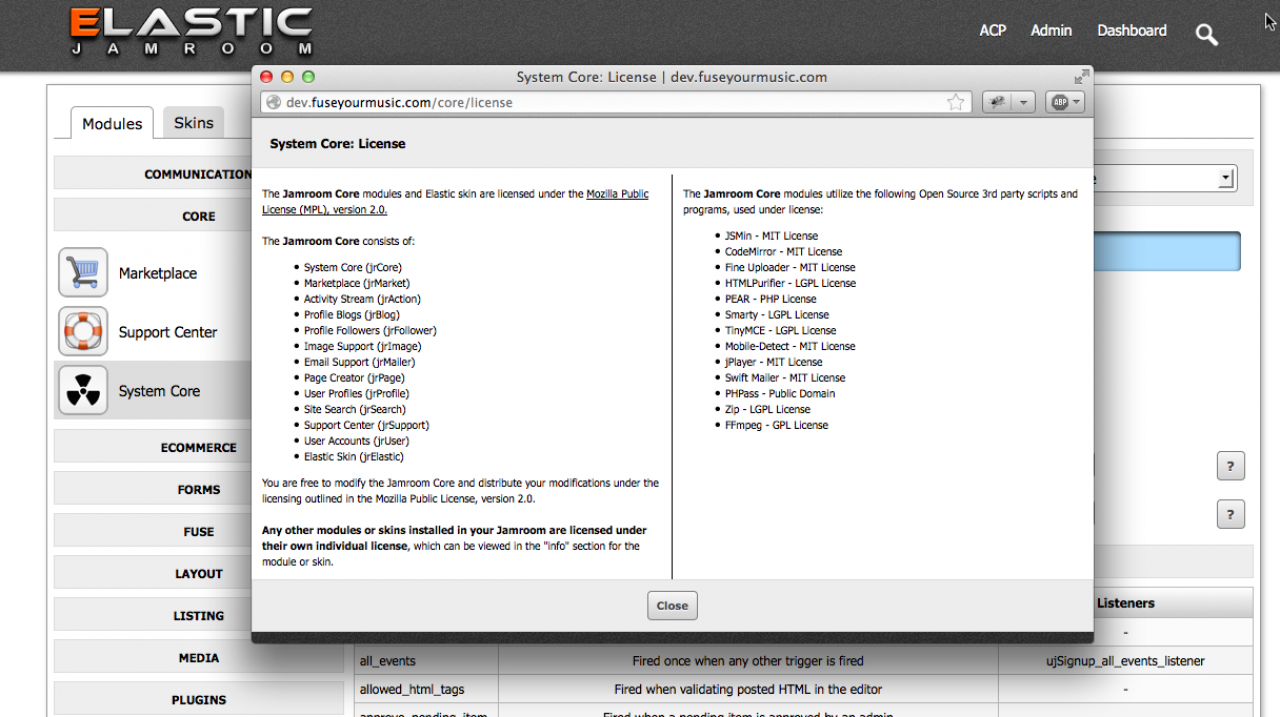
Task: Bookmark the page with the star icon
Action: point(956,102)
